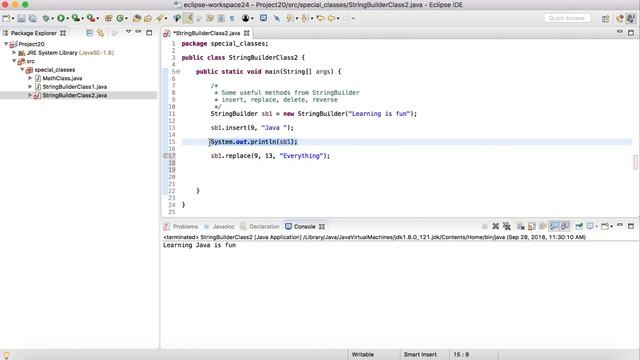
Task: Open dropdown arrow next to Debug icon
Action: click(x=52, y=19)
